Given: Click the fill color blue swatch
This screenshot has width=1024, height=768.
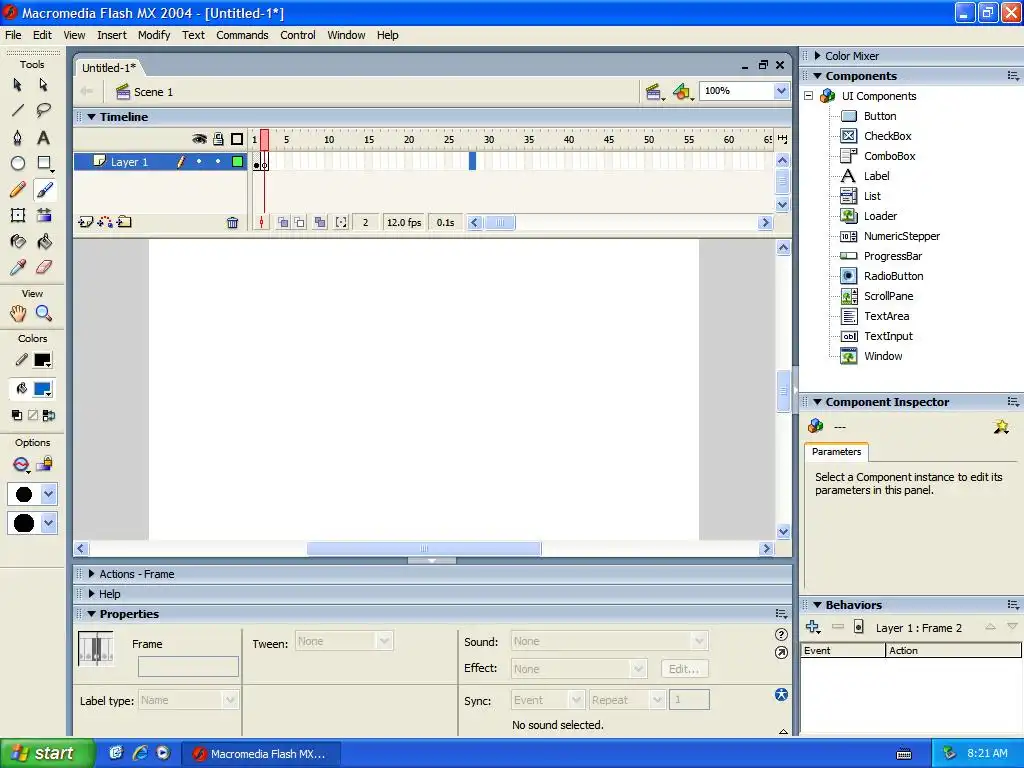Looking at the screenshot, I should coord(42,390).
